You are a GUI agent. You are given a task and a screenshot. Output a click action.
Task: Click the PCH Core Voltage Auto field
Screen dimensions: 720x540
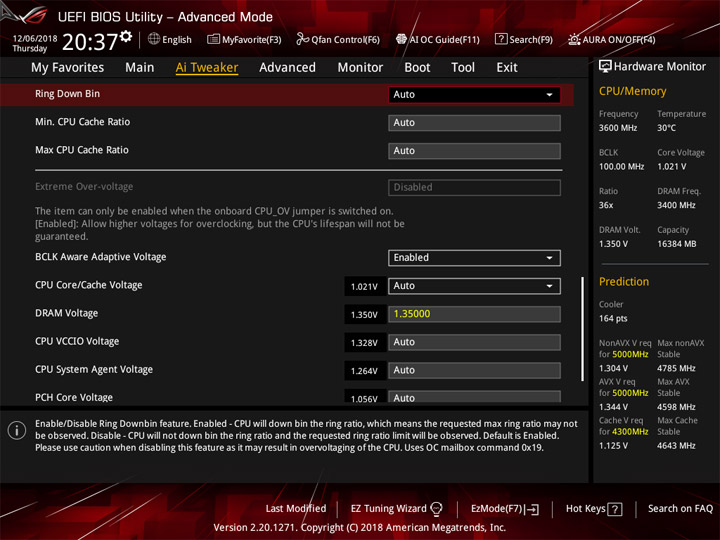tap(474, 397)
